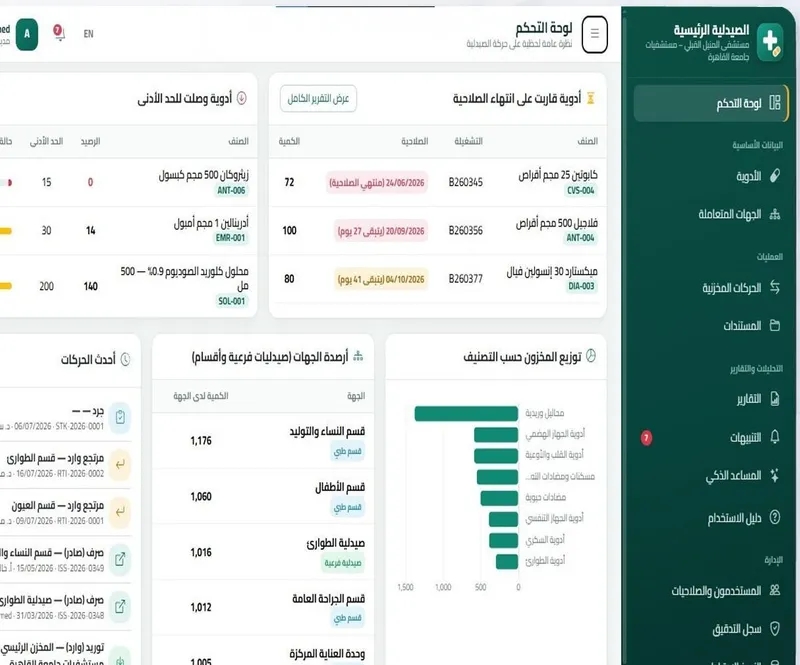Image resolution: width=800 pixels, height=665 pixels.
Task: Click the الصلاحية column header
Action: (x=414, y=141)
